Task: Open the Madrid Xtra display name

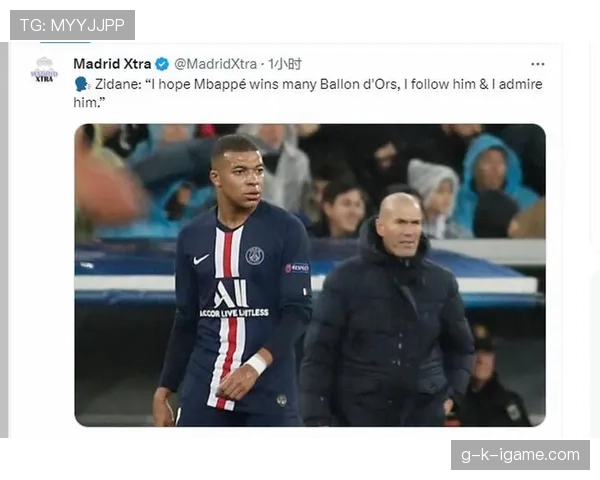Action: pos(112,64)
